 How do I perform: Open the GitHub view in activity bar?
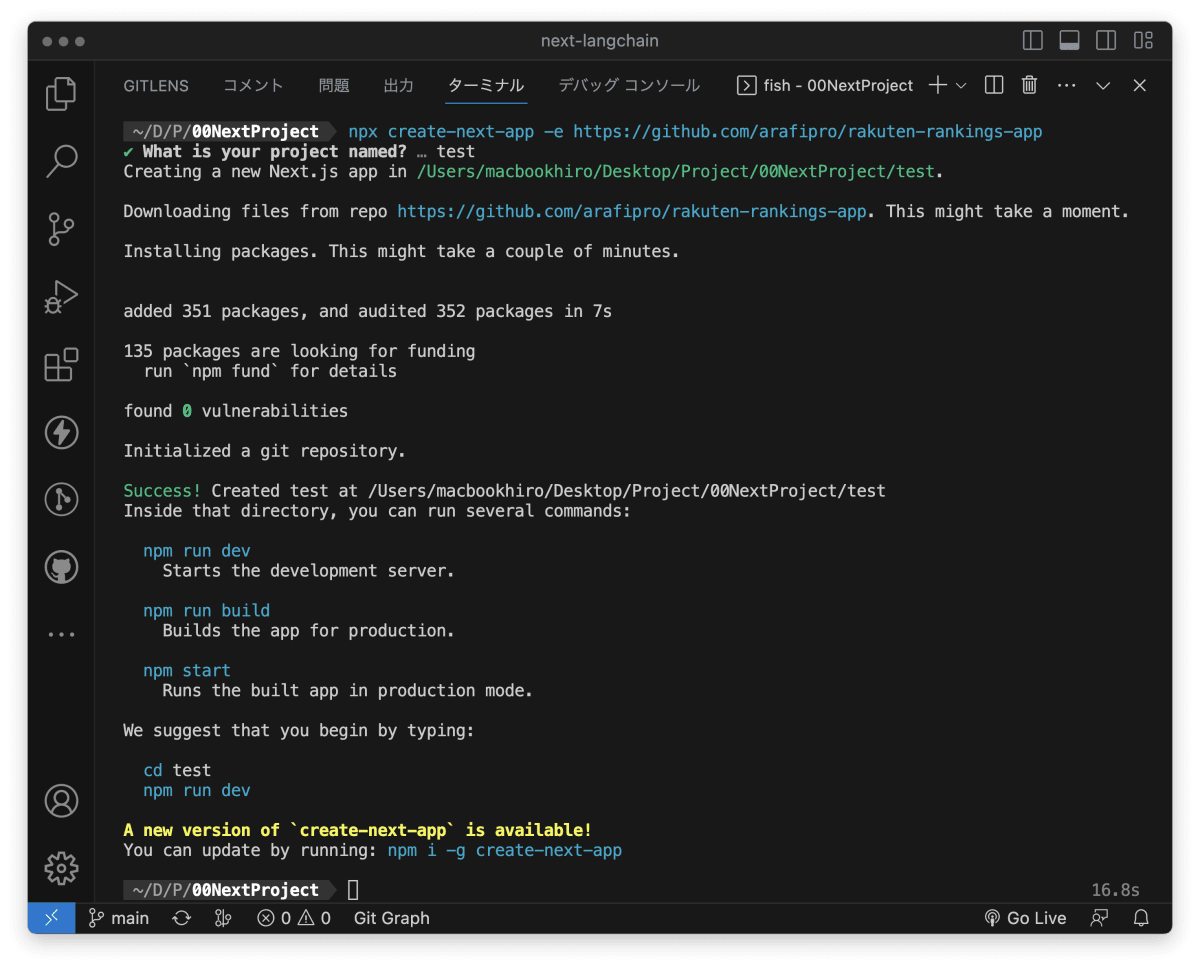61,567
